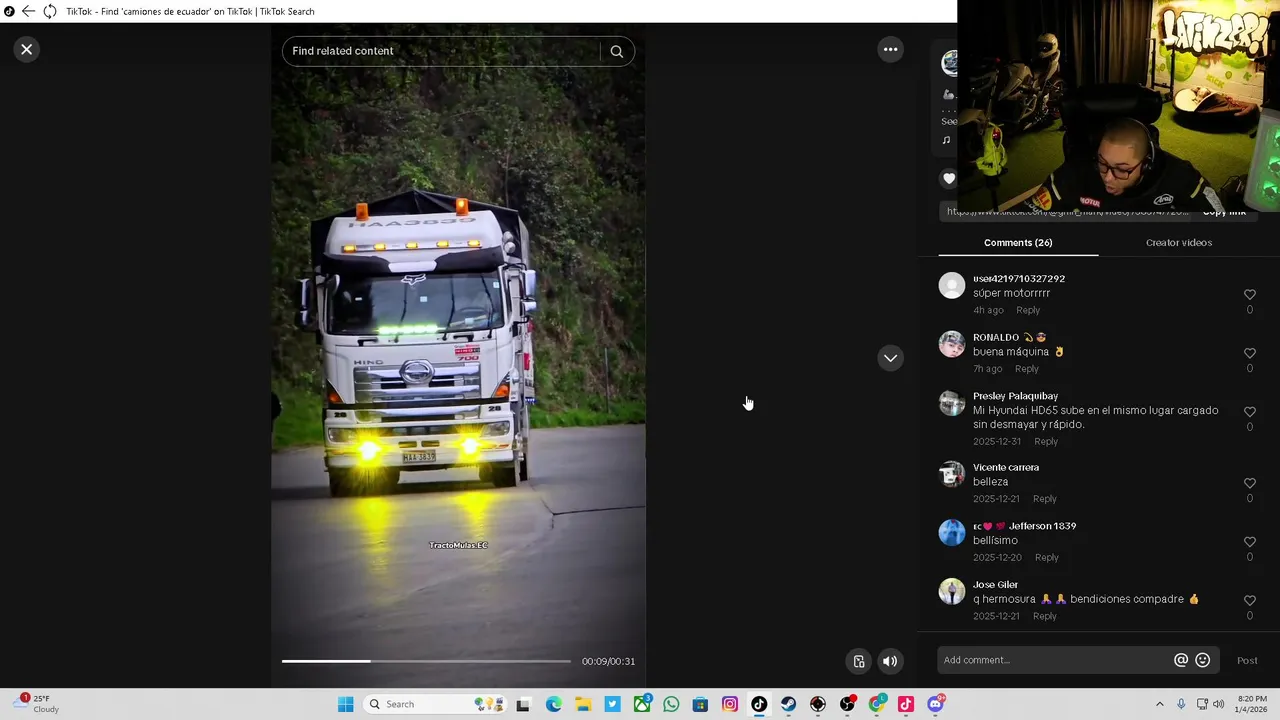
Task: Open Discord from the taskbar
Action: [x=936, y=704]
